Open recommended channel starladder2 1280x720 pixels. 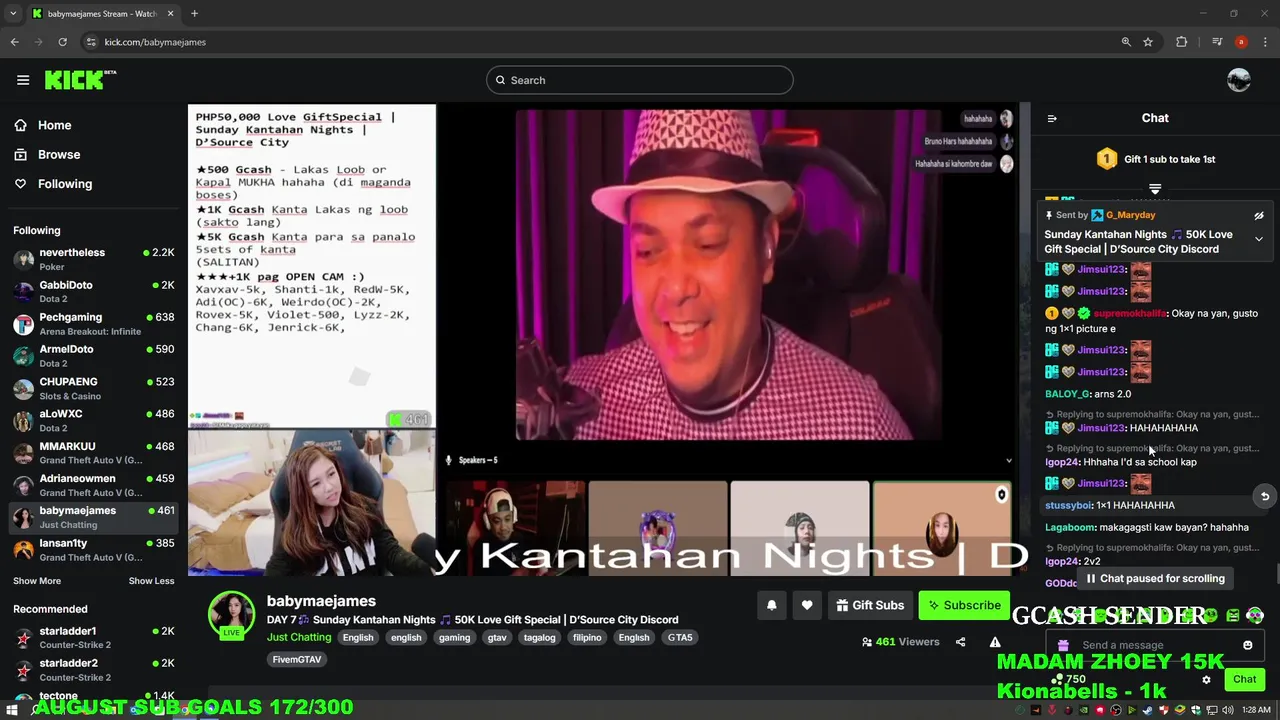click(x=94, y=669)
